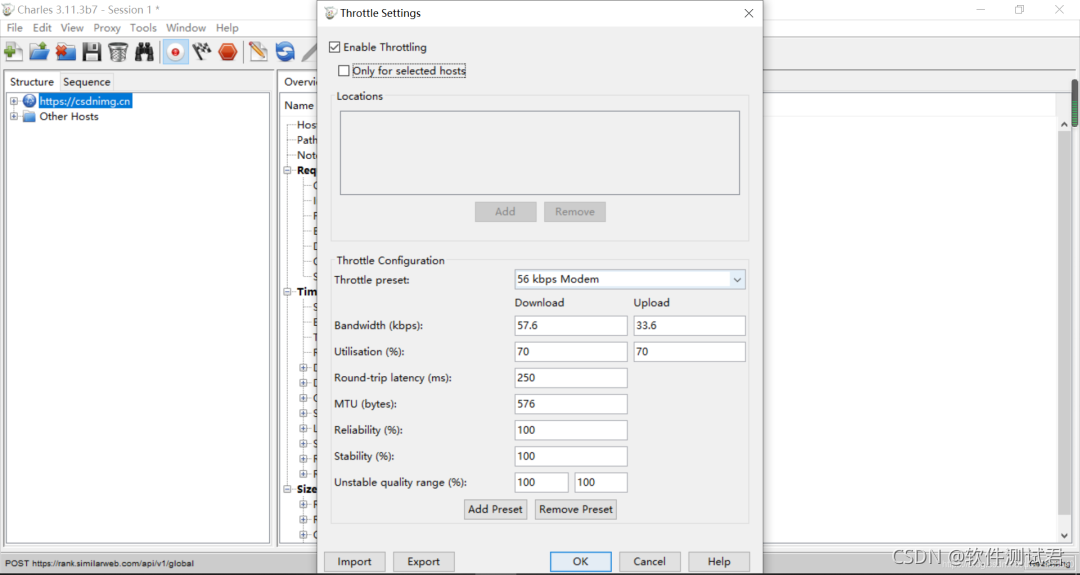Click the POST status bar text
This screenshot has height=575, width=1080.
[99, 563]
